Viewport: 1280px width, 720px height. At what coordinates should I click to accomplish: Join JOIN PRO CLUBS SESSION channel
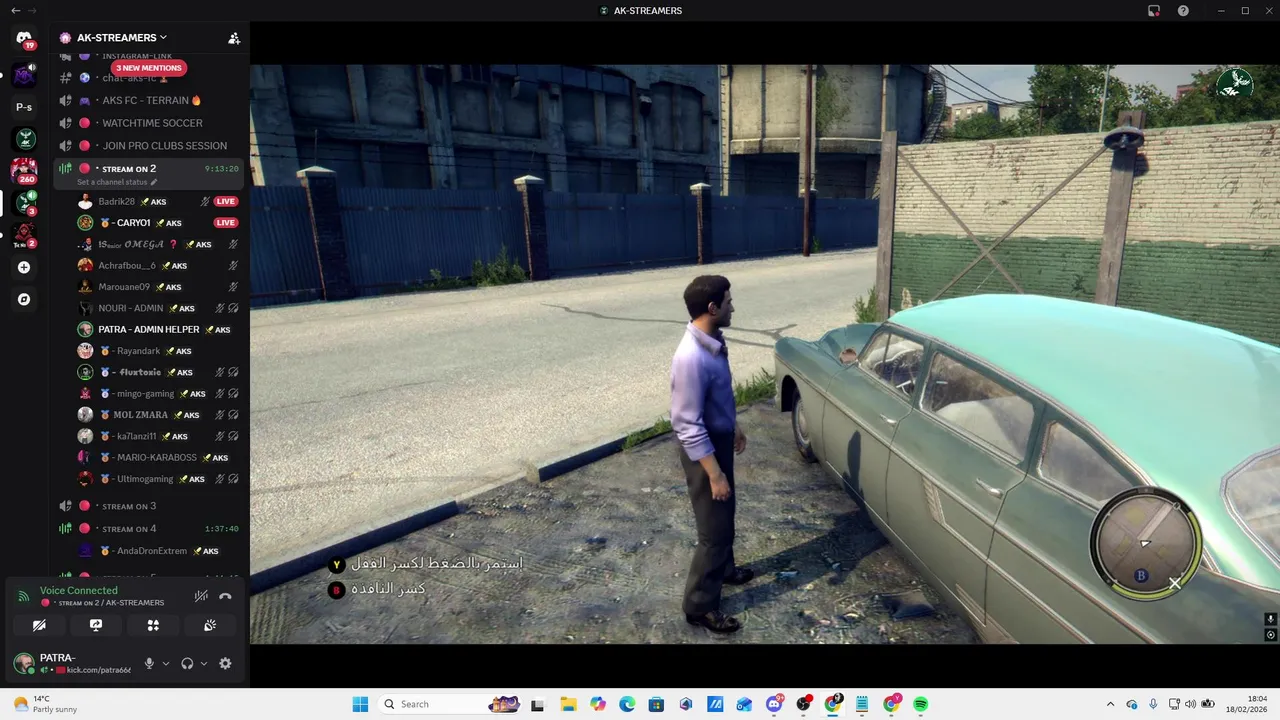(x=147, y=145)
